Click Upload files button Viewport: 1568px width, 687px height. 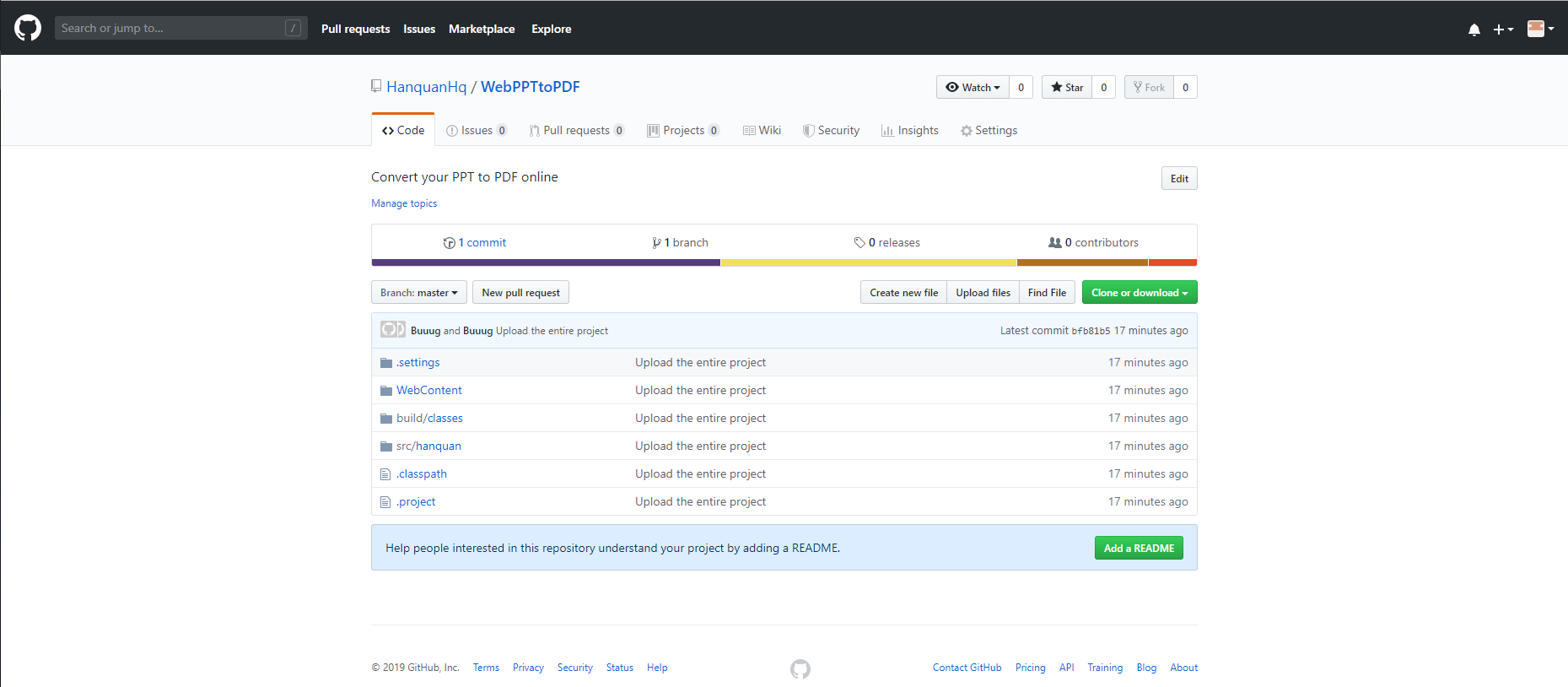click(x=983, y=292)
